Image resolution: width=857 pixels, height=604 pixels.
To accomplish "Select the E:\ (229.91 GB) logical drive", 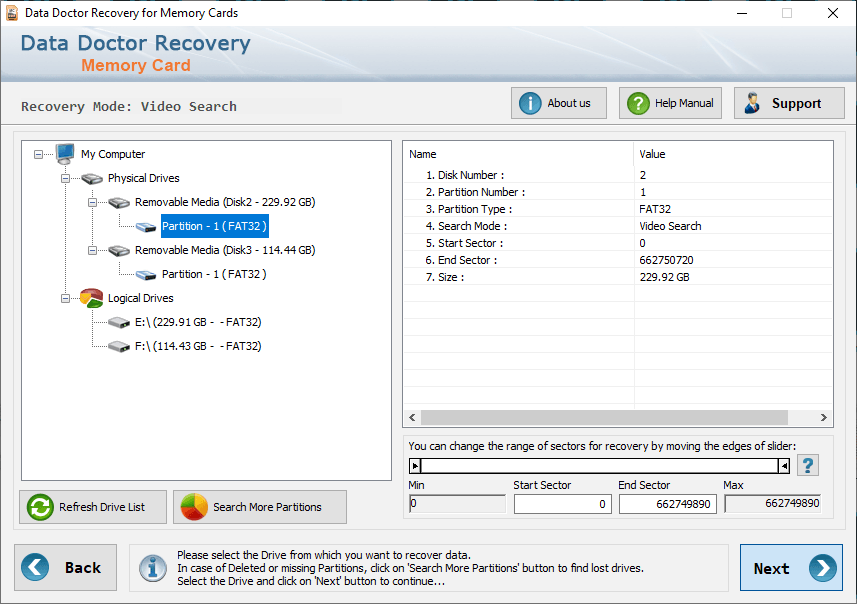I will (198, 322).
